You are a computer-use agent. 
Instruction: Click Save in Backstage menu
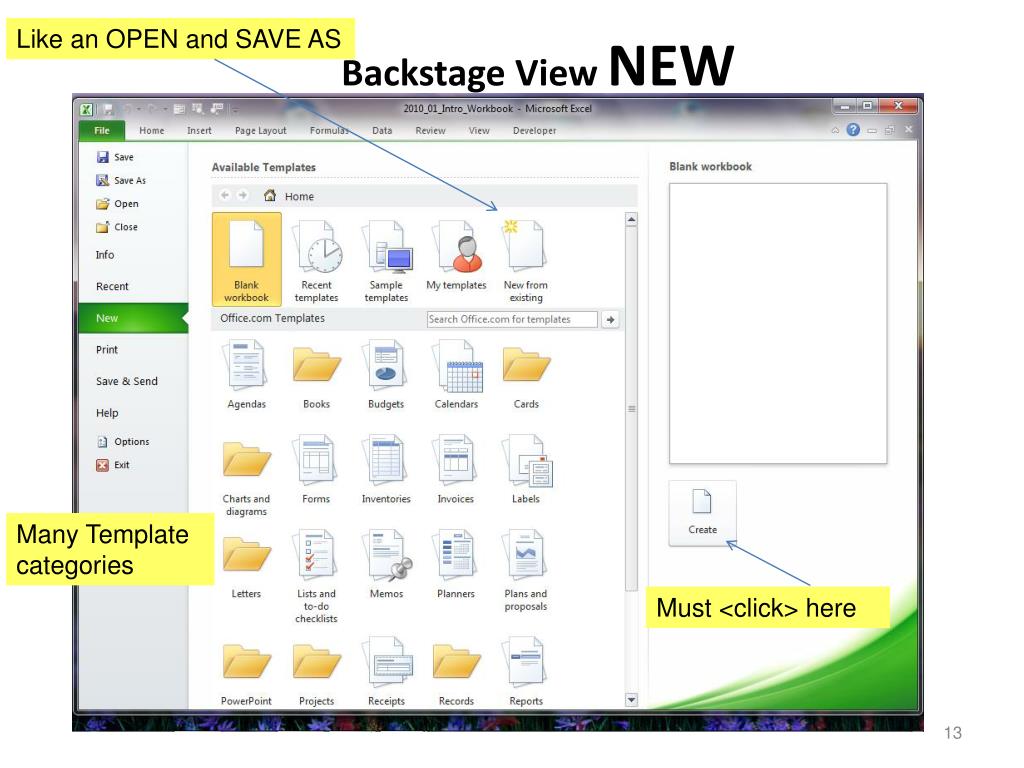coord(115,157)
